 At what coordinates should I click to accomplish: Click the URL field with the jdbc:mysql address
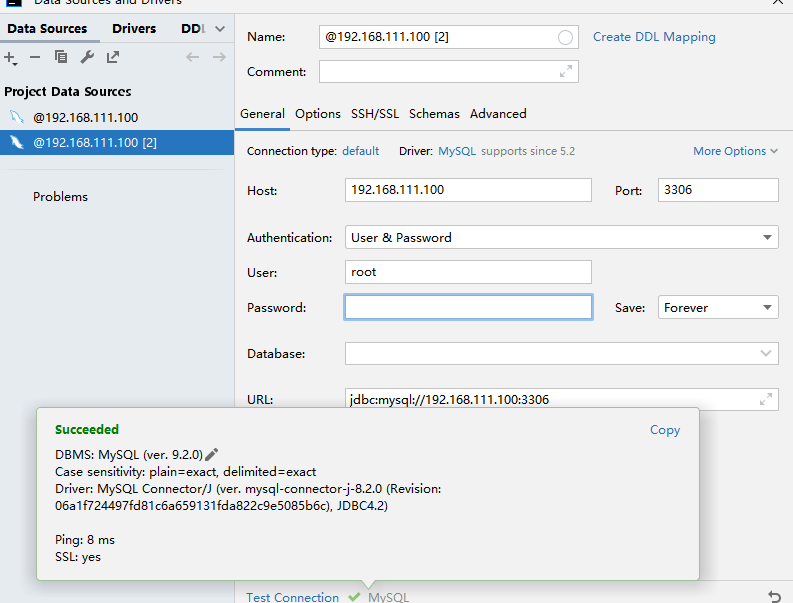click(561, 399)
